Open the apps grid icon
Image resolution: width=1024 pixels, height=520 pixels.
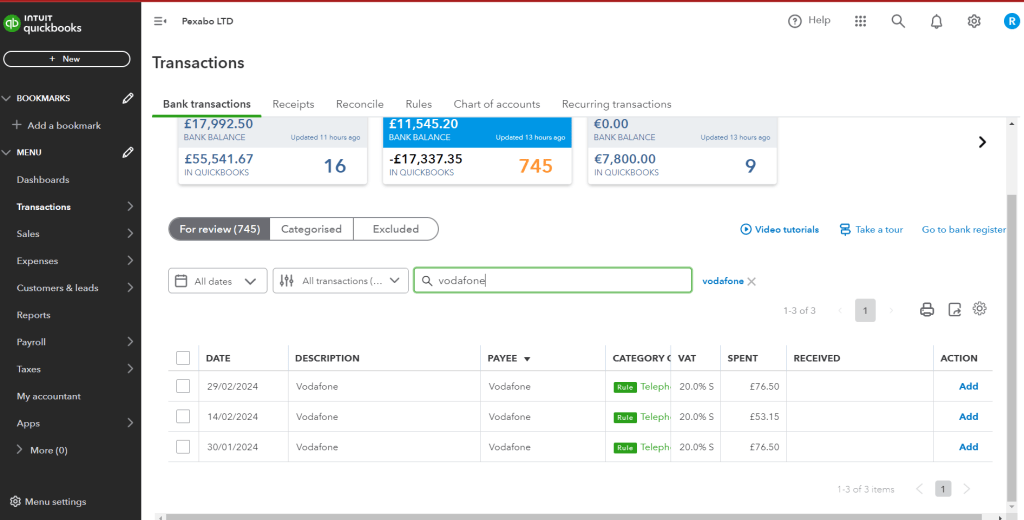pyautogui.click(x=860, y=22)
